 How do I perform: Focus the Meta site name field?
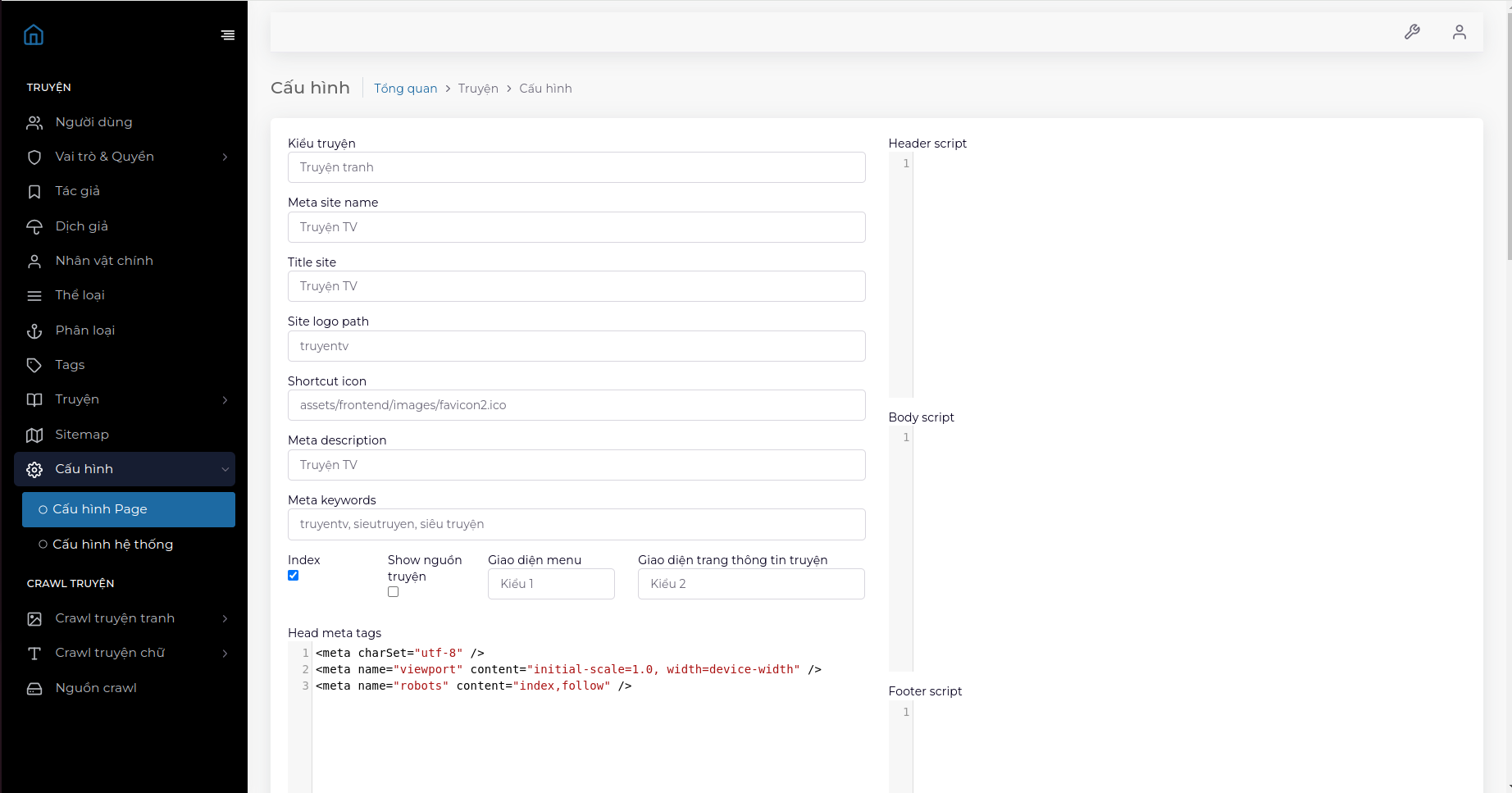click(576, 227)
